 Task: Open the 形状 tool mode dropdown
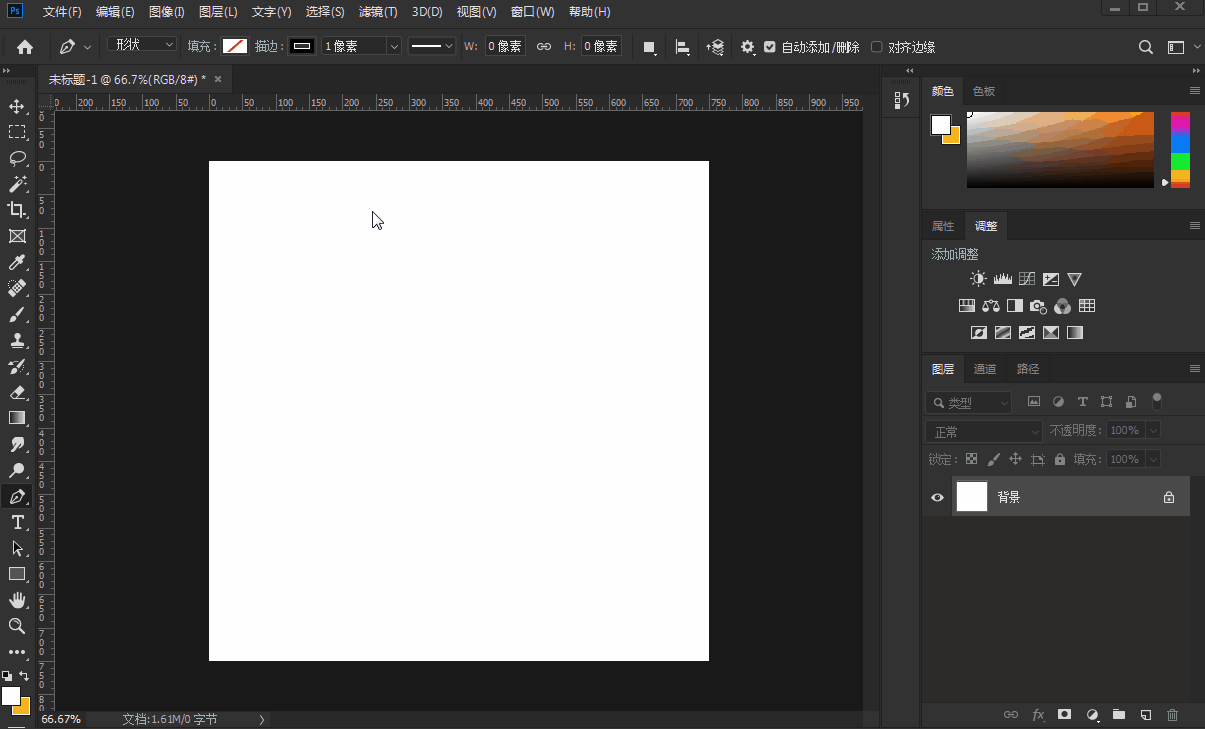click(x=141, y=45)
